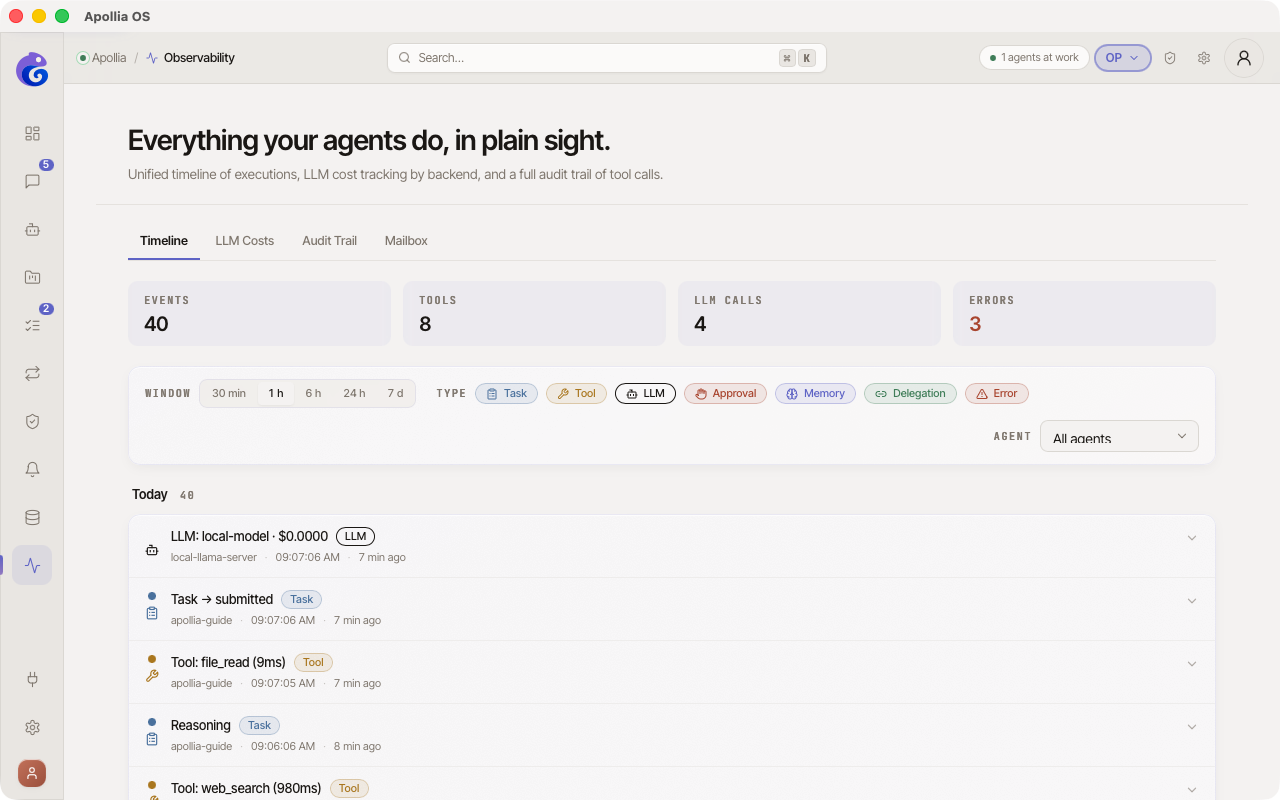Open the Apollia logo home icon

pos(32,69)
